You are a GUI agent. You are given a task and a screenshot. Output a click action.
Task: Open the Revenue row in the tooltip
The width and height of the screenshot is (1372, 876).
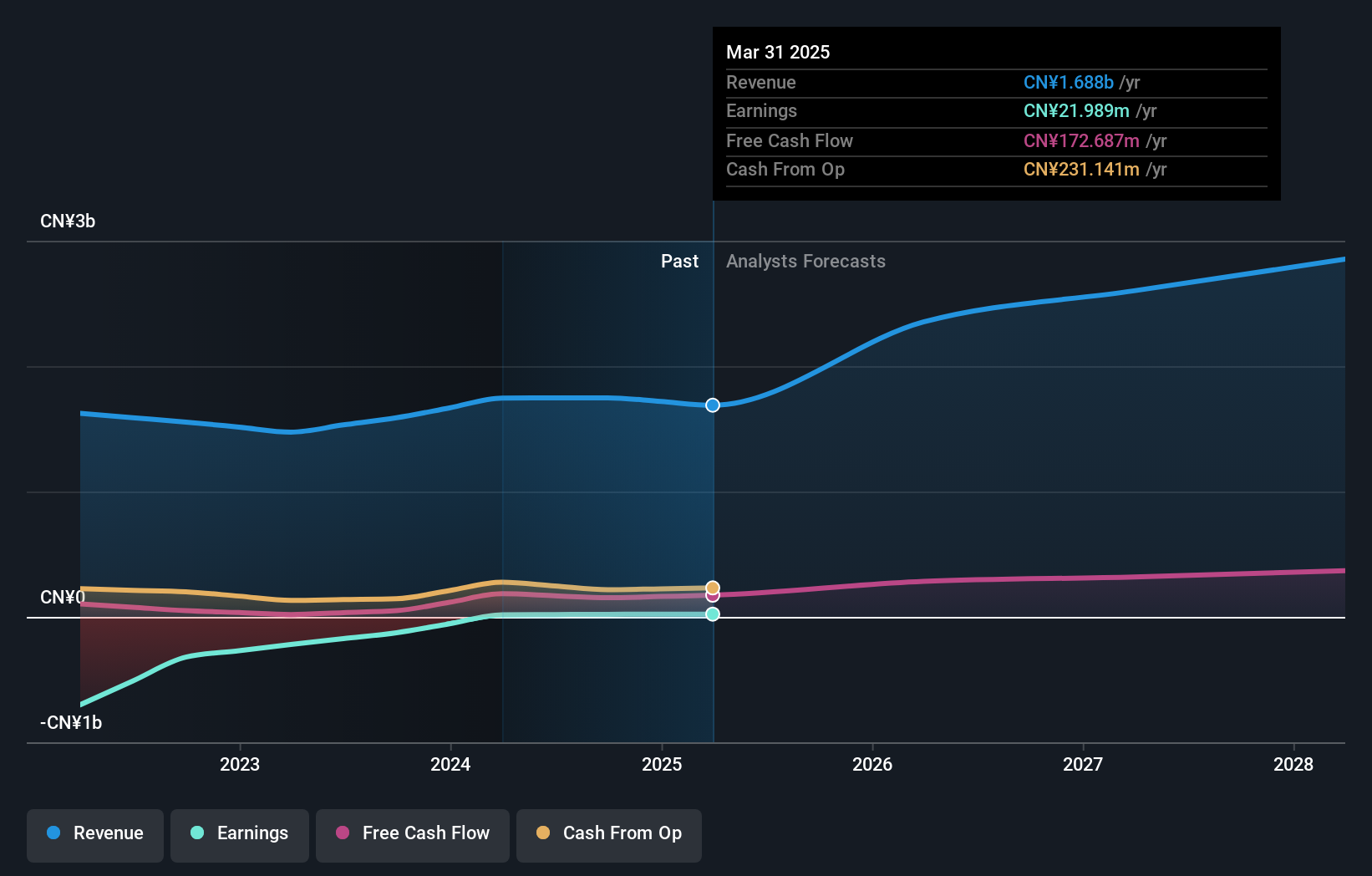pos(996,82)
